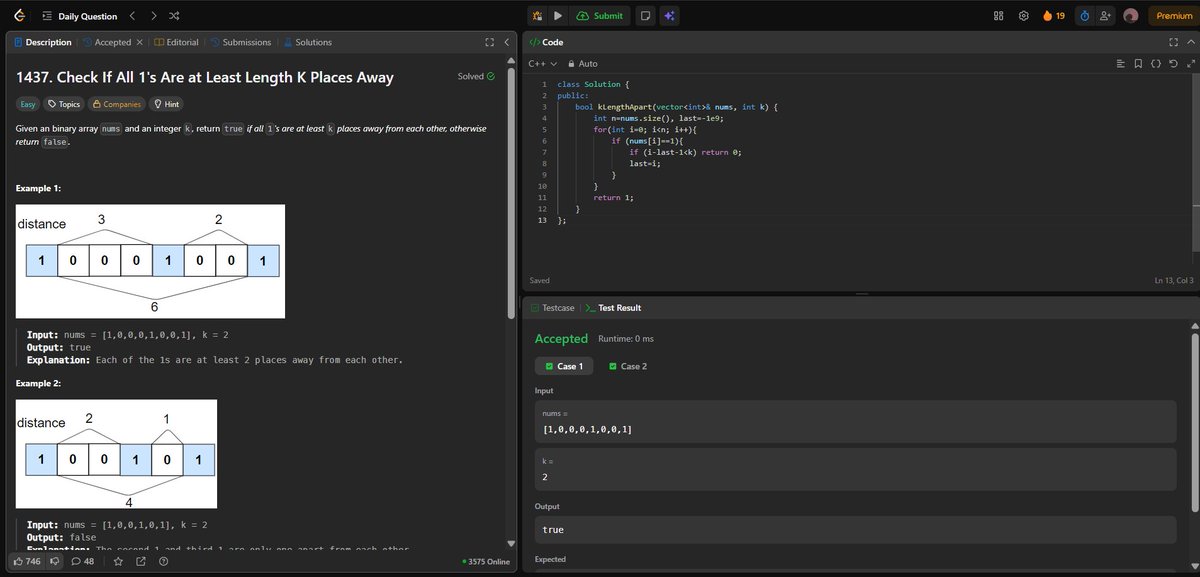Expand the Companies tag section
This screenshot has height=577, width=1200.
coord(117,103)
